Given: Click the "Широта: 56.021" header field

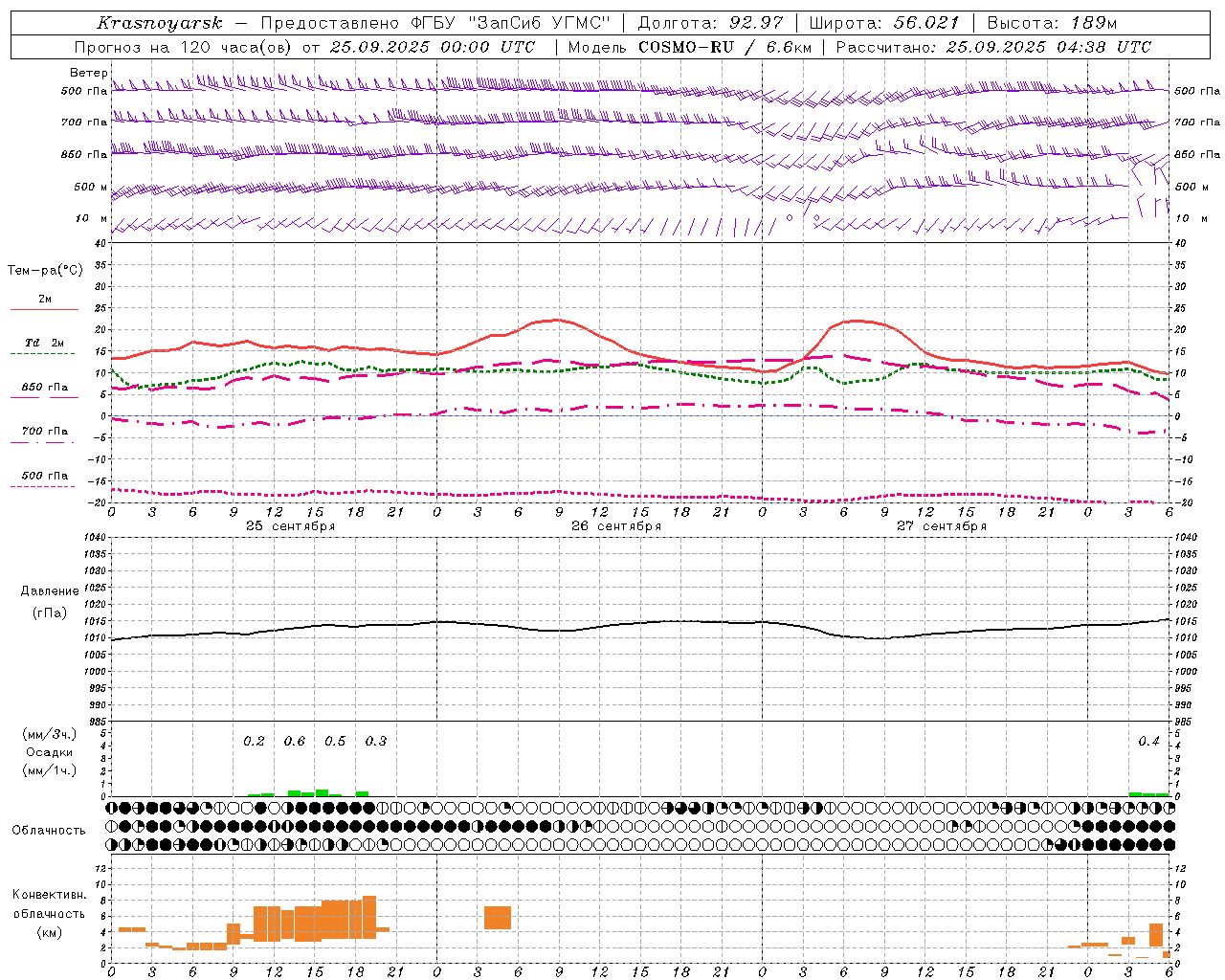Looking at the screenshot, I should coord(884,23).
